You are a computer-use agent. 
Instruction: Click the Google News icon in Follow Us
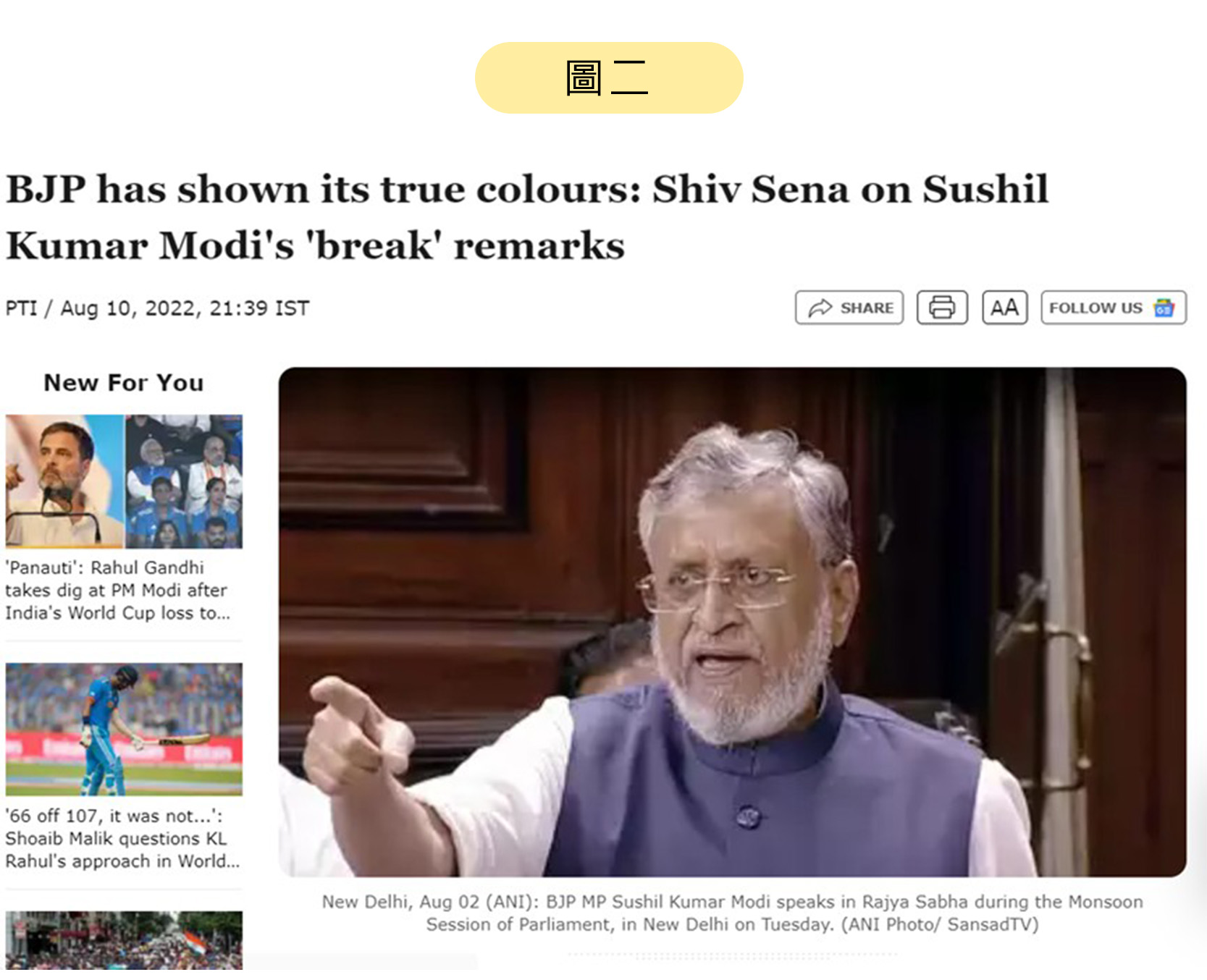click(1164, 308)
